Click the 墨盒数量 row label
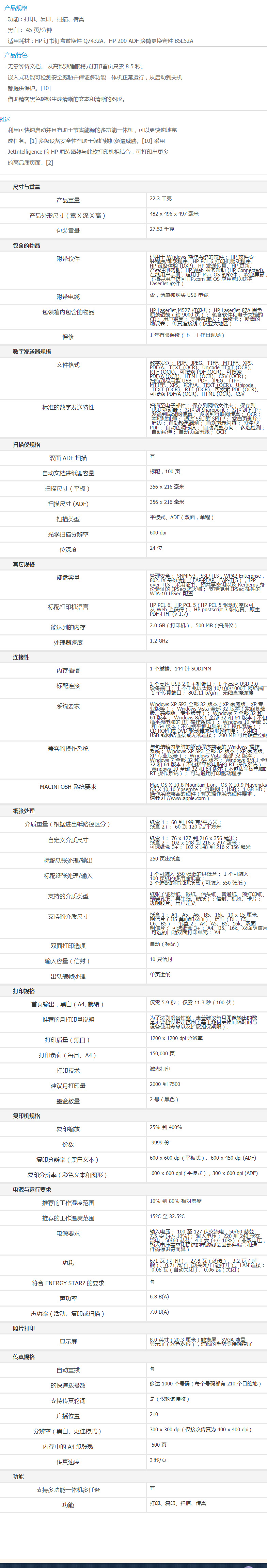 (68, 1101)
